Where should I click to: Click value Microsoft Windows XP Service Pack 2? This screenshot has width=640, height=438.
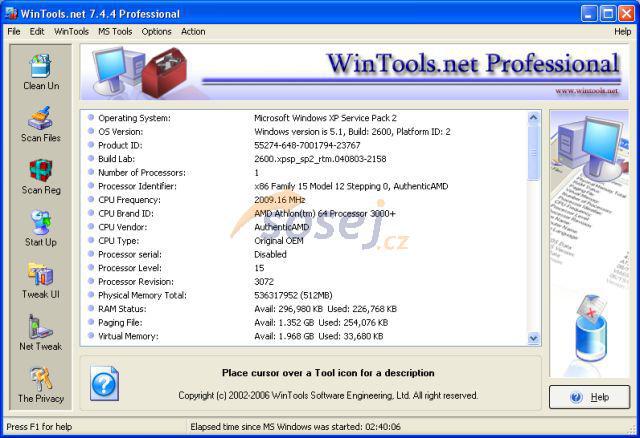pos(325,118)
